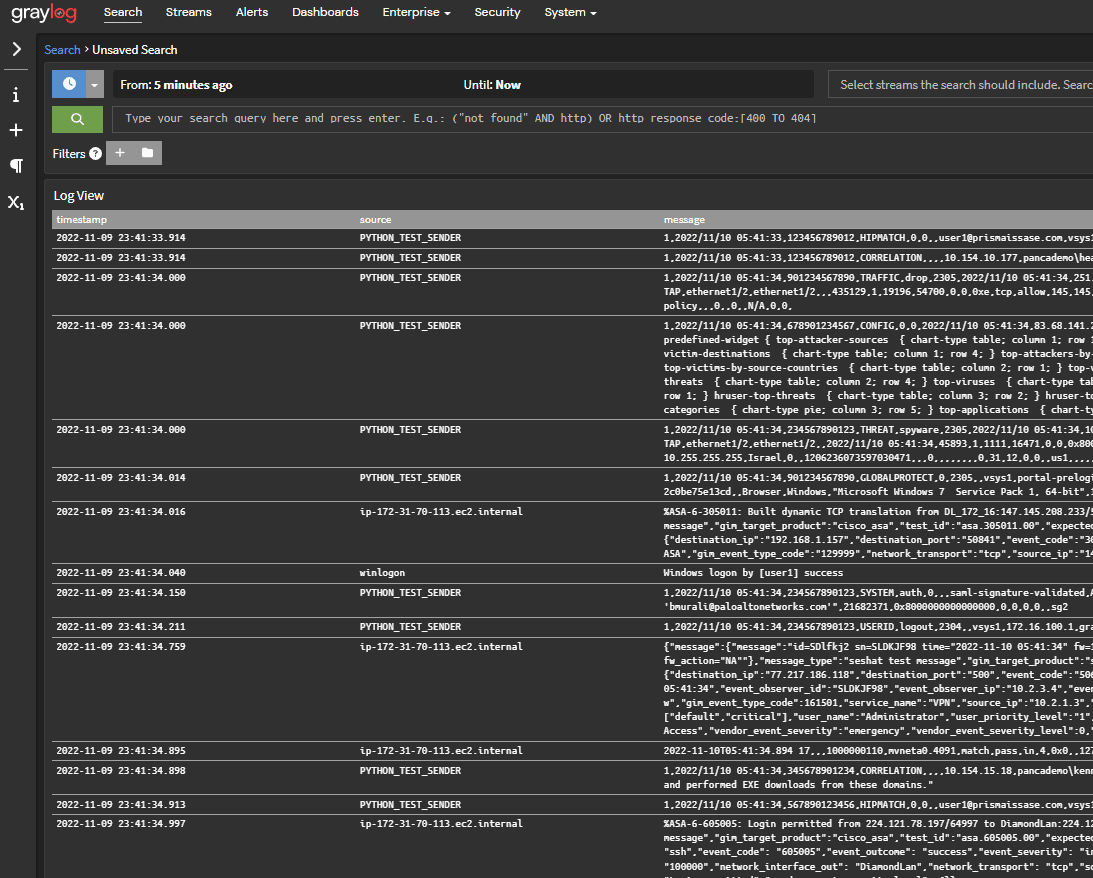Go to the Streams page
Viewport: 1093px width, 878px height.
188,12
